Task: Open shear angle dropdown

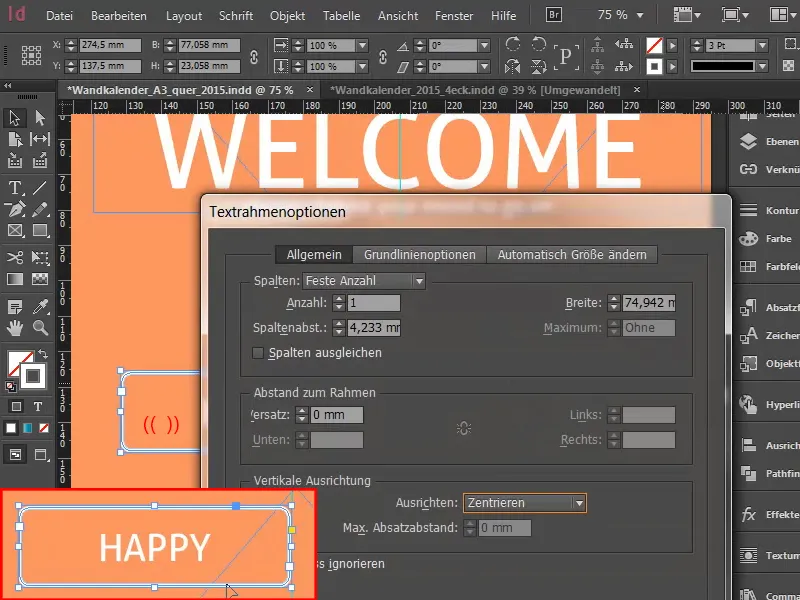Action: coord(485,66)
